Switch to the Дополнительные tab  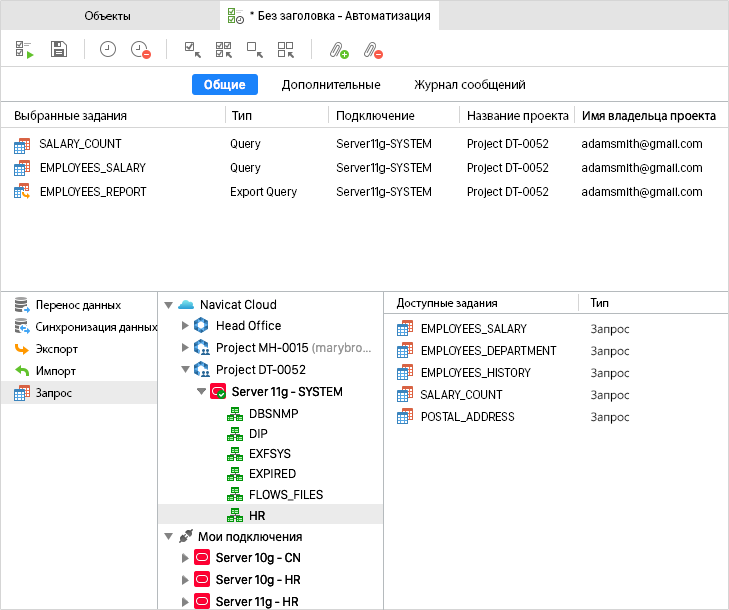(x=330, y=85)
